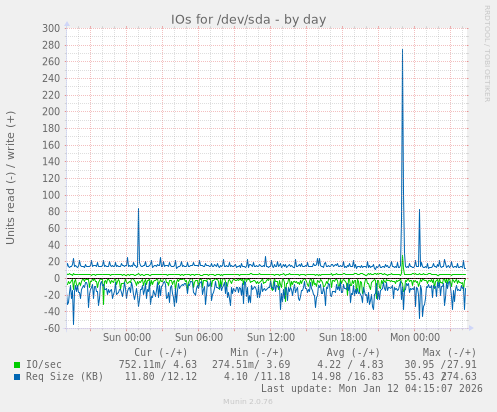Click Req Size max value '55.43 /274.63'
This screenshot has width=497, height=412.
pyautogui.click(x=440, y=377)
